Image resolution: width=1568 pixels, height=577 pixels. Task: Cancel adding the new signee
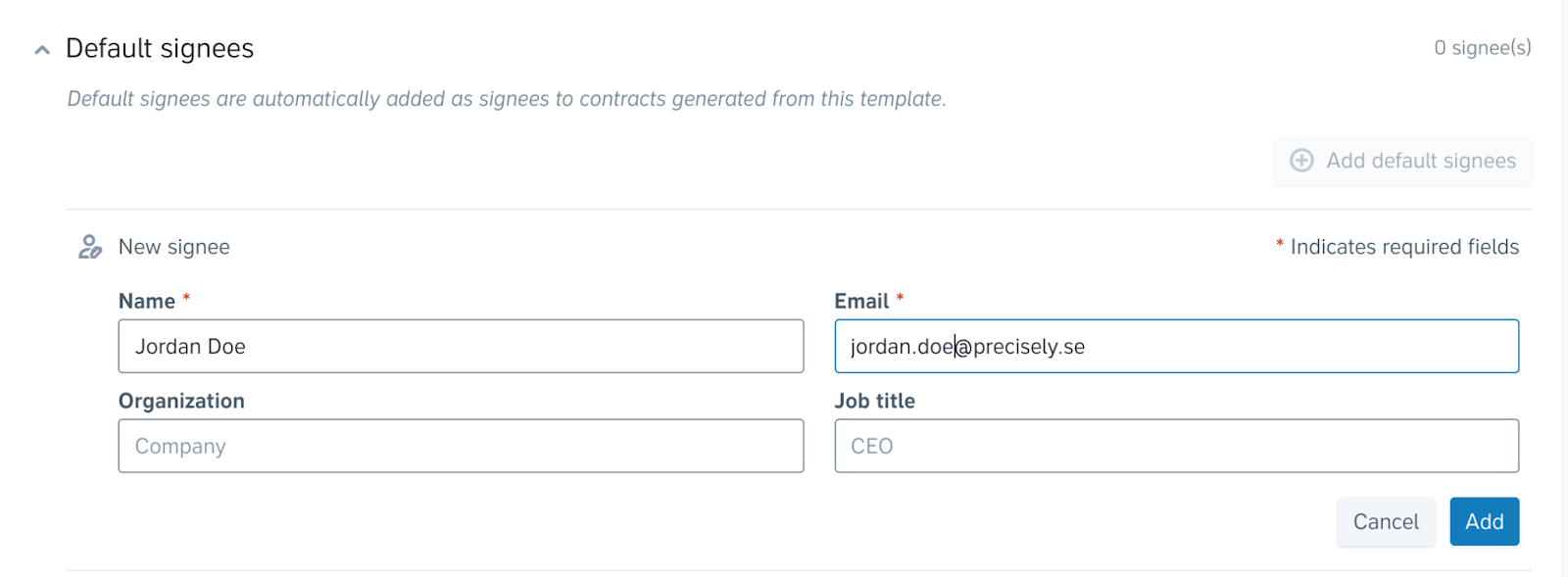point(1386,521)
